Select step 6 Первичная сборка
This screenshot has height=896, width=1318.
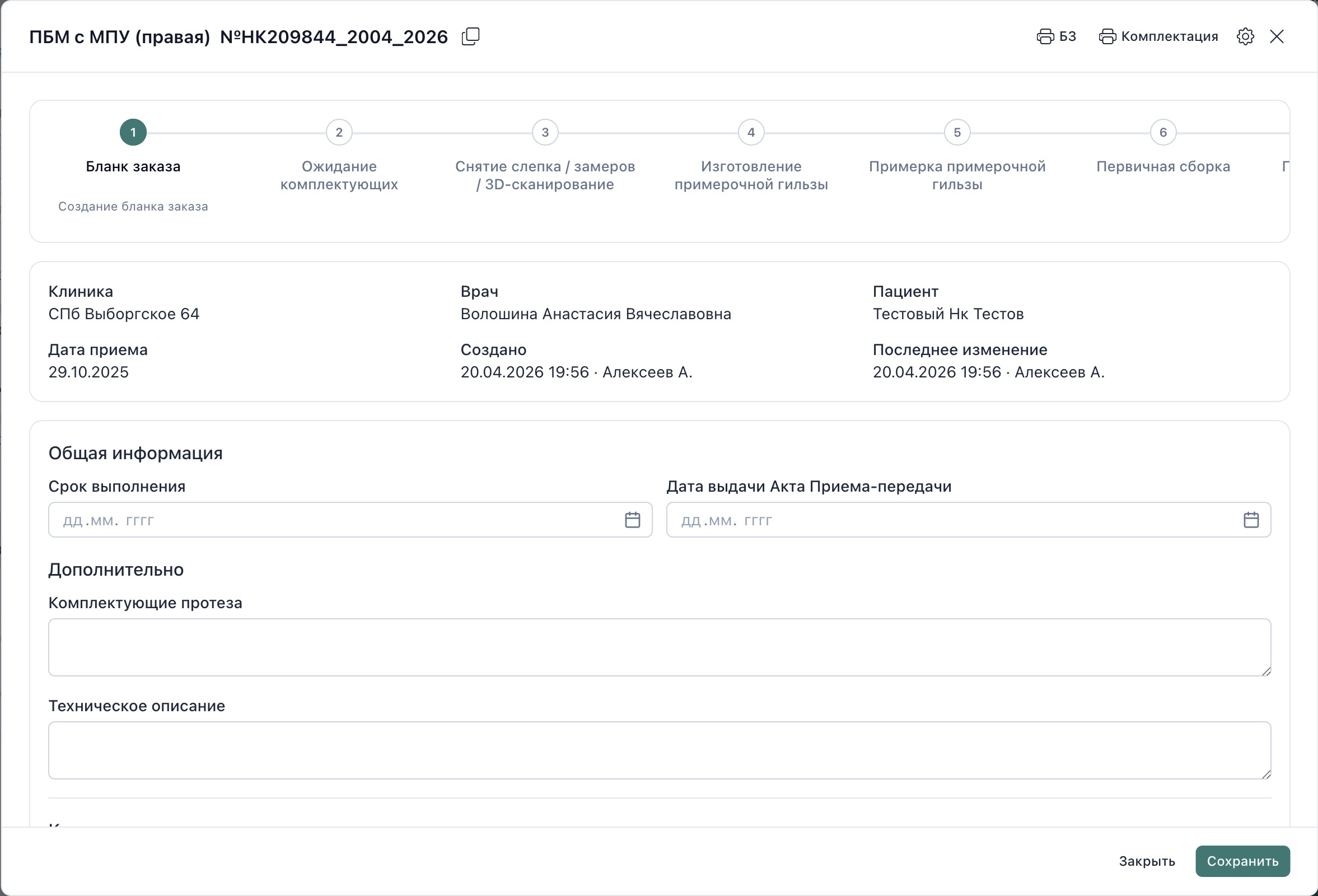click(1163, 132)
